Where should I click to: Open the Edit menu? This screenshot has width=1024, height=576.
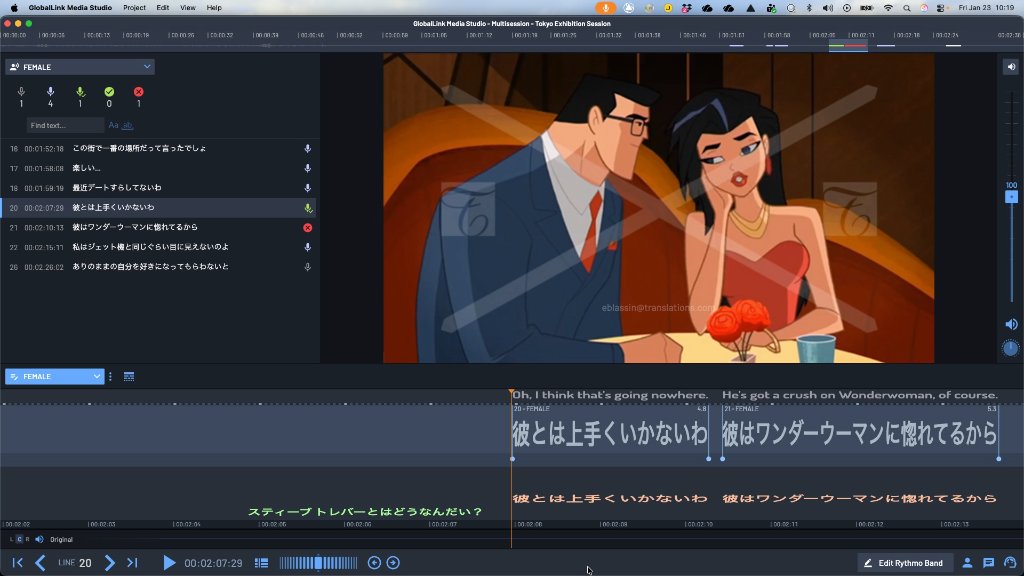(x=162, y=7)
